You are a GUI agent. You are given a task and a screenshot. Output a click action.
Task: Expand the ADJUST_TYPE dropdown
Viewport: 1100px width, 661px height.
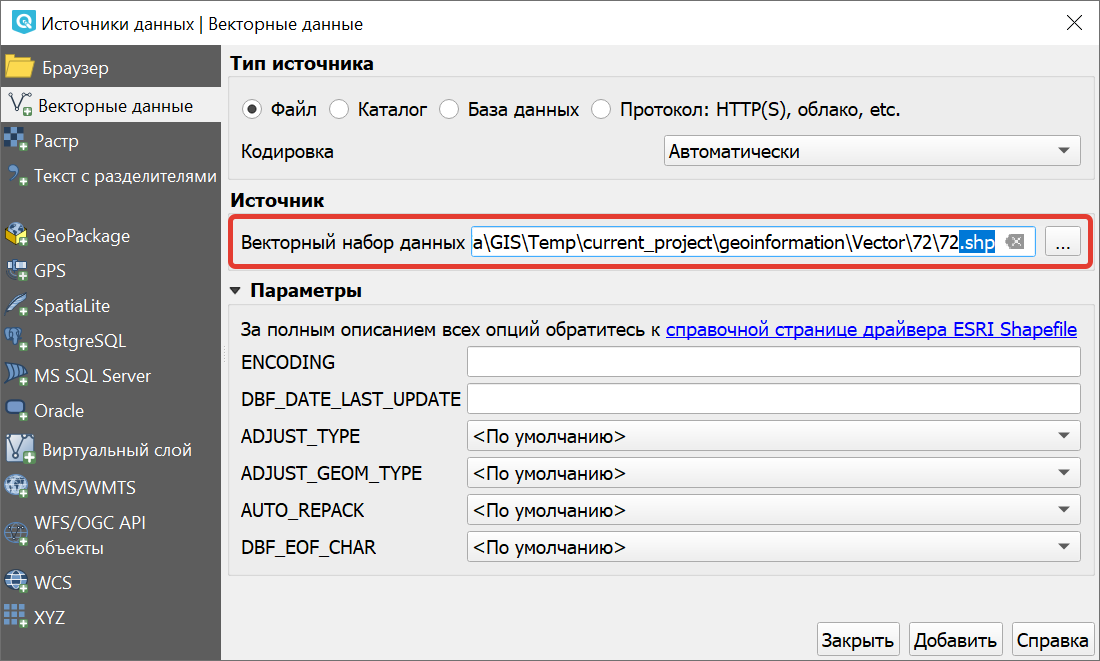(x=774, y=436)
